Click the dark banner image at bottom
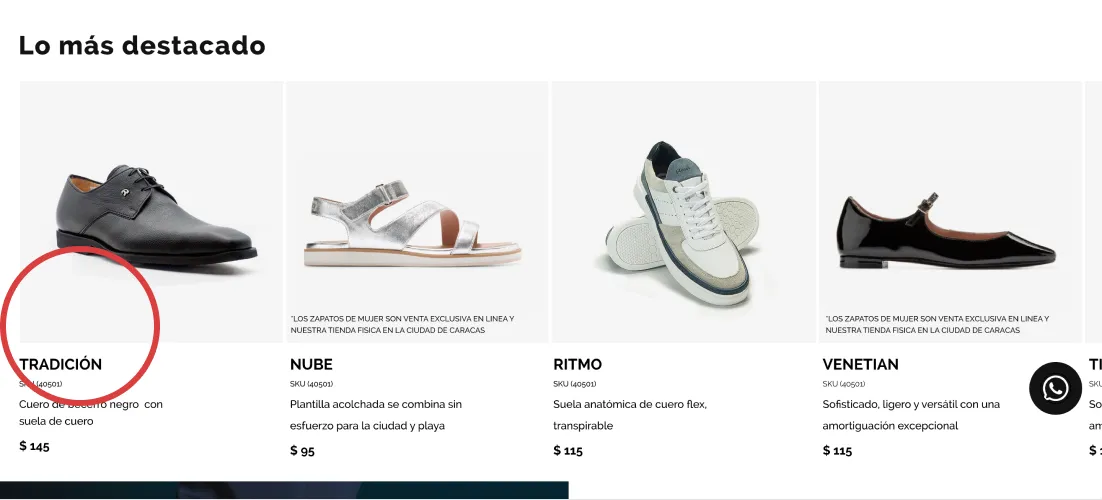1102x500 pixels. tap(284, 490)
